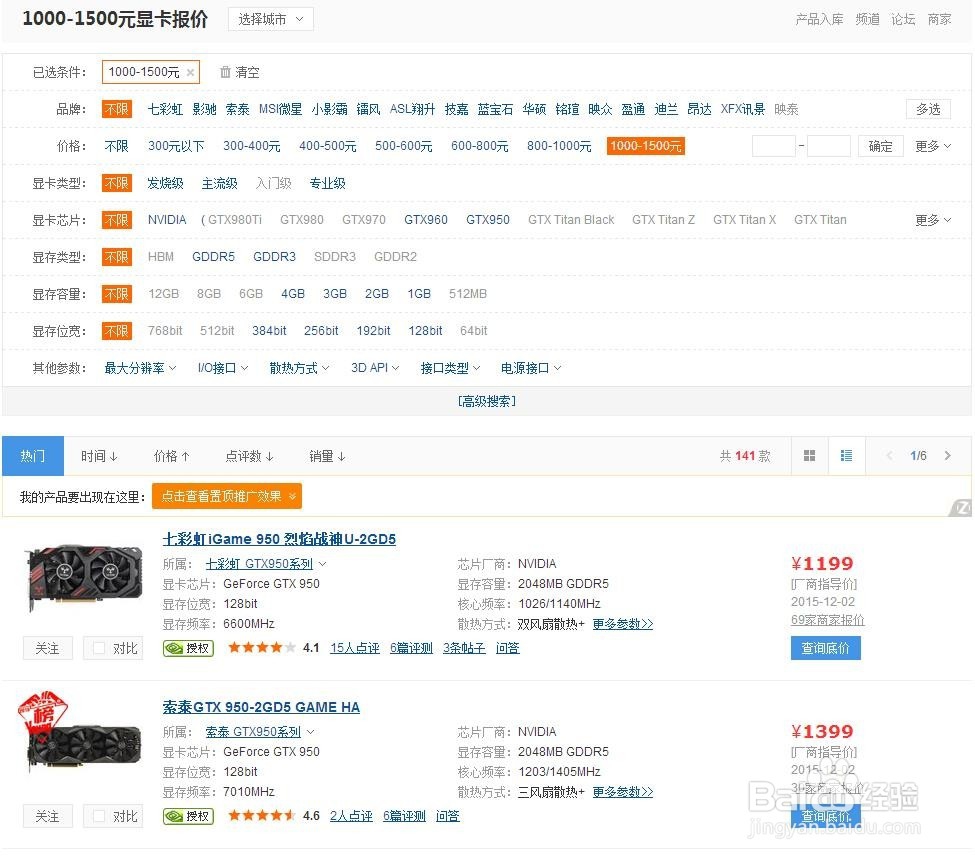Open 七彩虹 iGame 950 烈焰战神 product title
Image resolution: width=975 pixels, height=861 pixels.
(279, 539)
